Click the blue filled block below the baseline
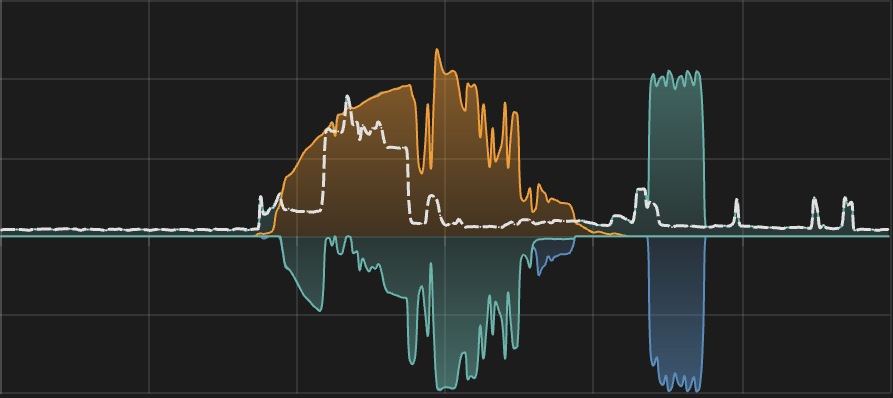893x398 pixels. [676, 313]
